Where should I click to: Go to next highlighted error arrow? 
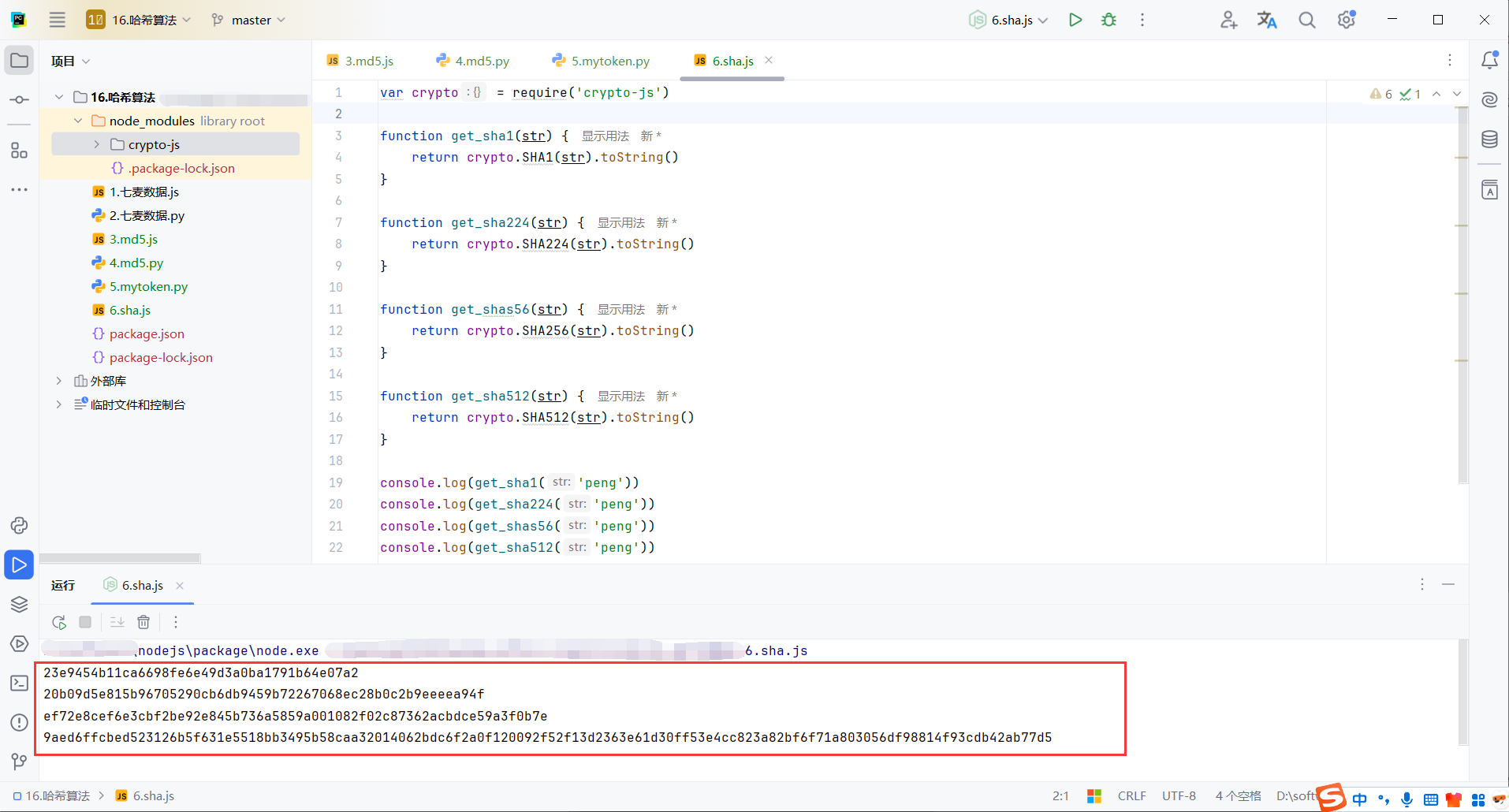[1457, 94]
